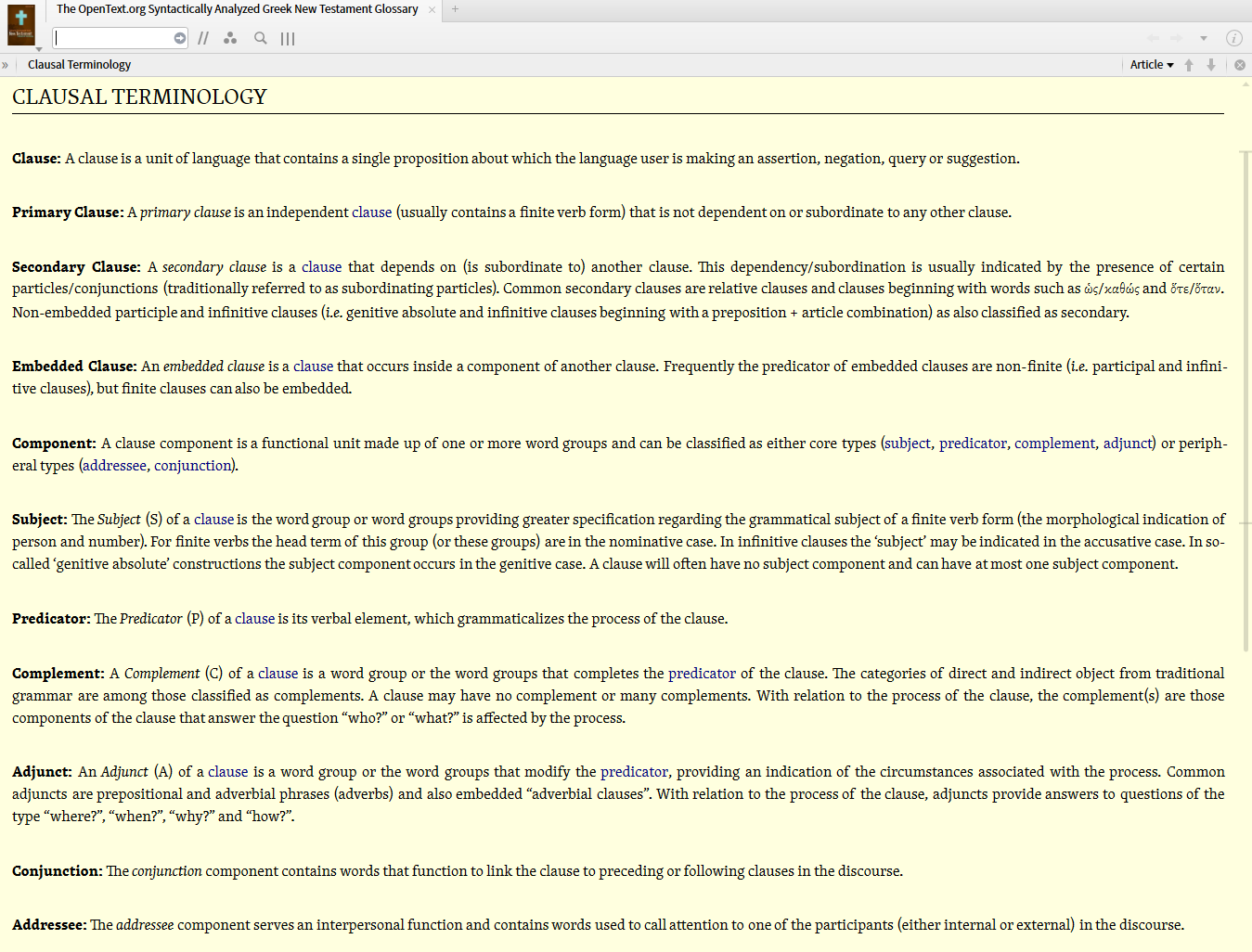The width and height of the screenshot is (1252, 952).
Task: Select the OpenText.org Glossary tab
Action: coord(238,9)
